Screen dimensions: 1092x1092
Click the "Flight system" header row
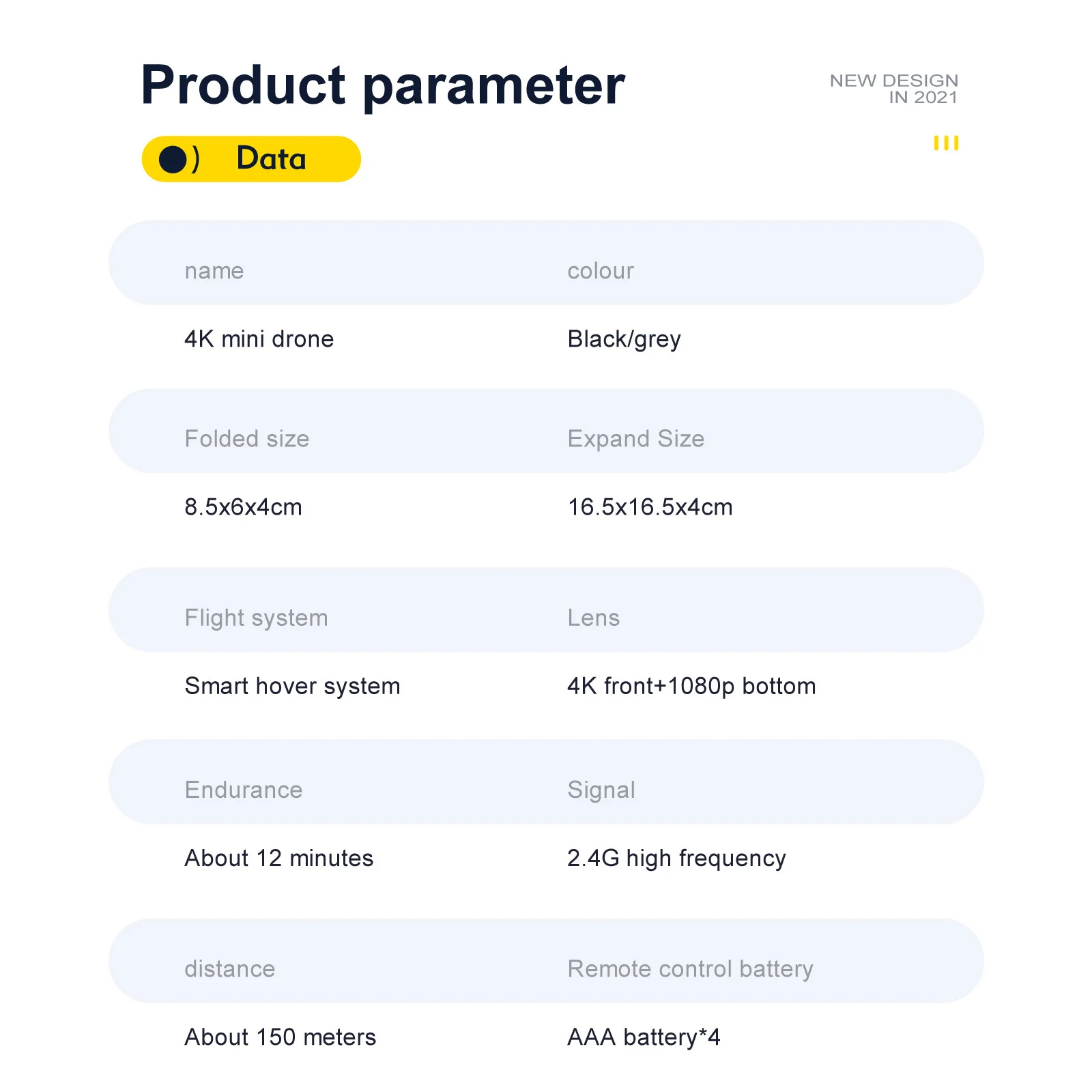click(x=256, y=618)
